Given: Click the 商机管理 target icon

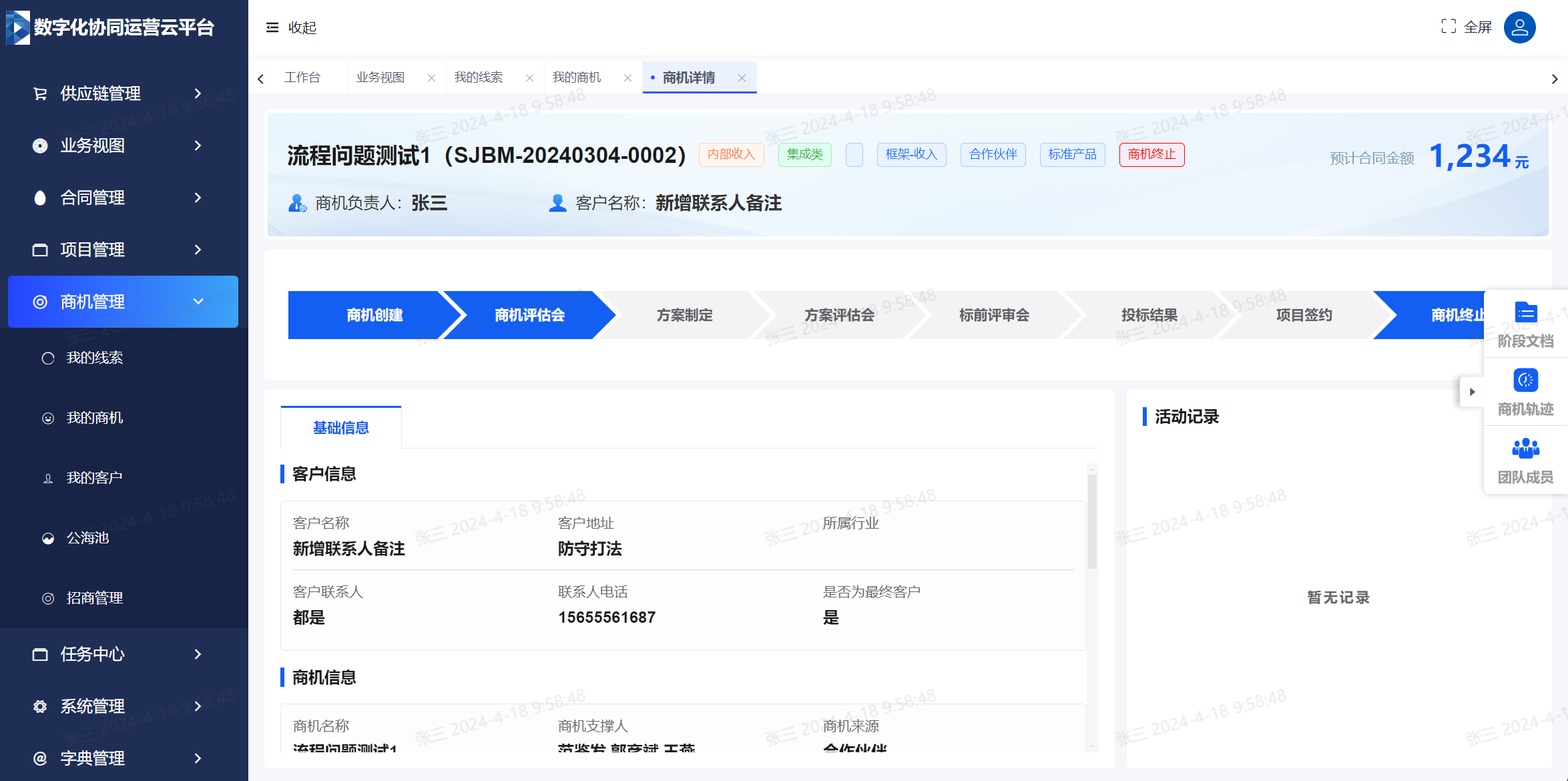Looking at the screenshot, I should click(x=40, y=302).
